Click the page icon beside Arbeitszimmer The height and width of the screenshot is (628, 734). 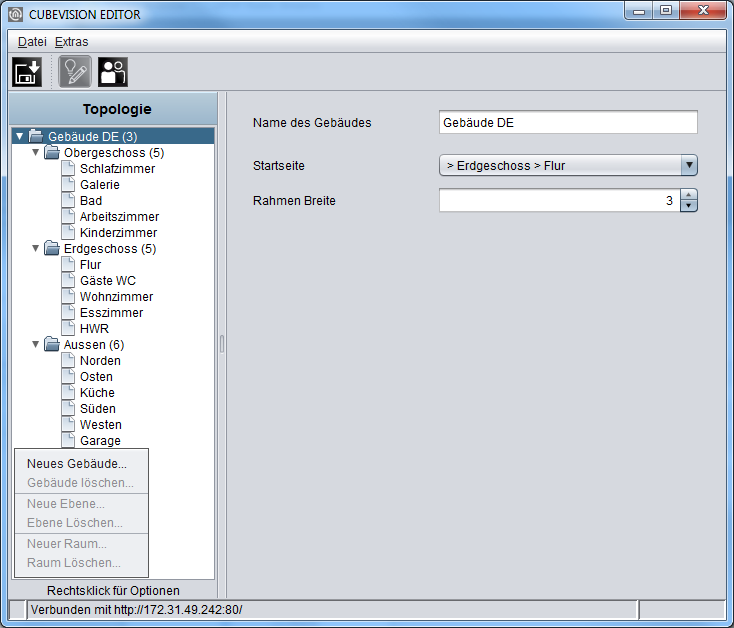[68, 216]
